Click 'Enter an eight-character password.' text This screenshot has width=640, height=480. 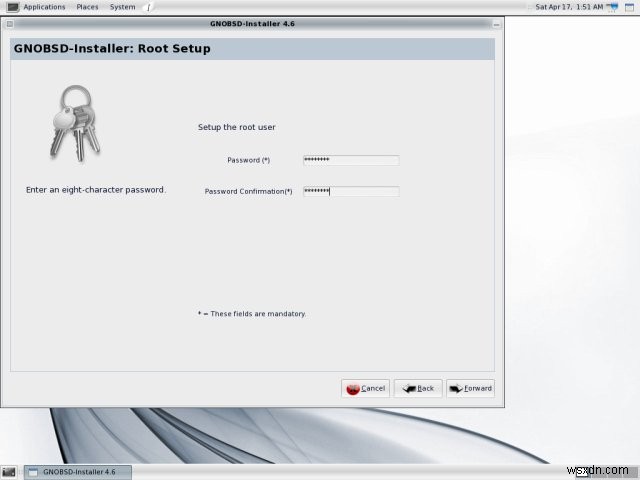tap(96, 190)
